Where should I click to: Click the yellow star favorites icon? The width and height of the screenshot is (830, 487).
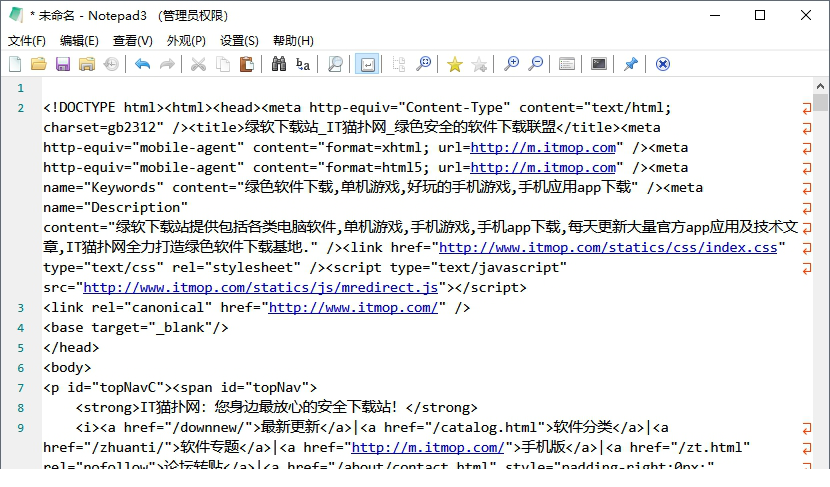point(455,64)
